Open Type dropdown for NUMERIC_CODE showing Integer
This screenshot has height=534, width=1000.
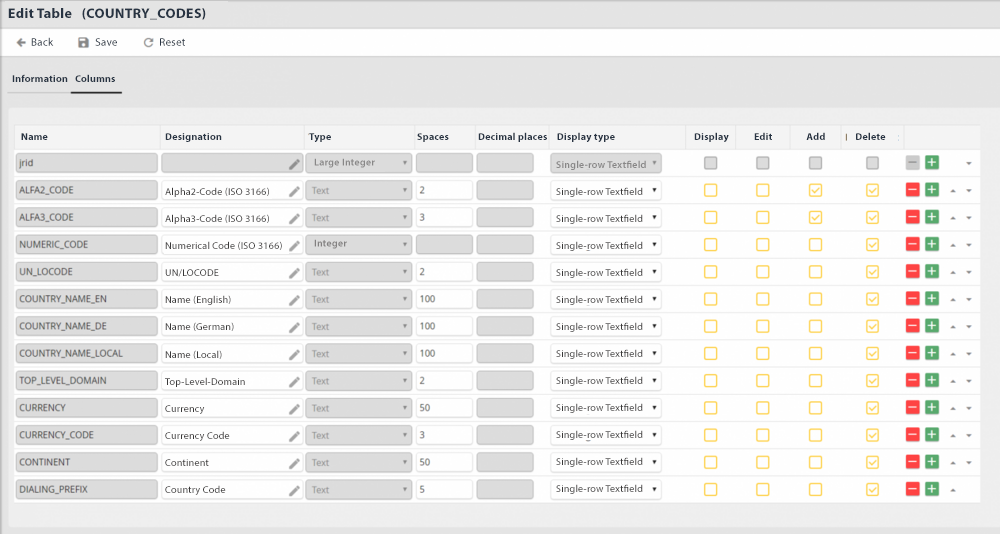[358, 244]
